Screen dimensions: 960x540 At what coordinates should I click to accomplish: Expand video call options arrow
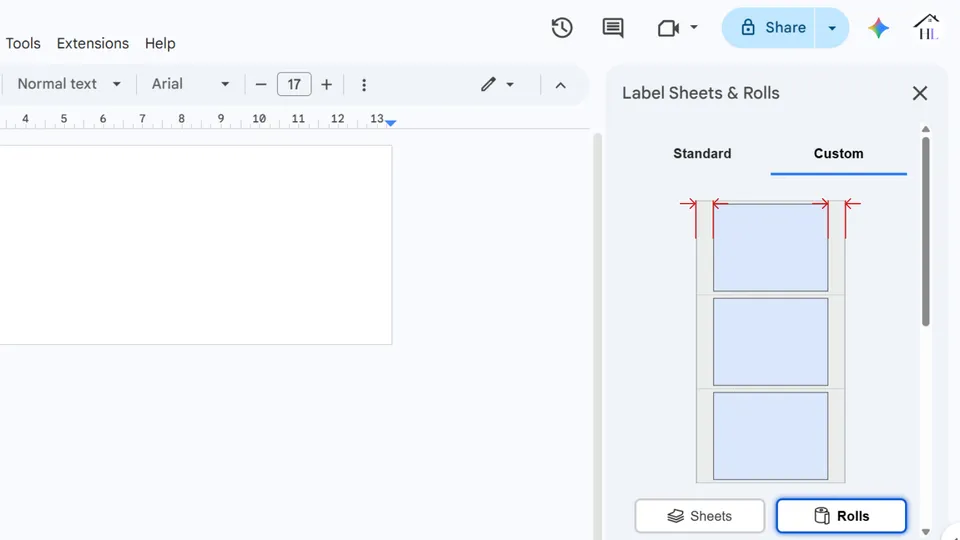(x=694, y=27)
